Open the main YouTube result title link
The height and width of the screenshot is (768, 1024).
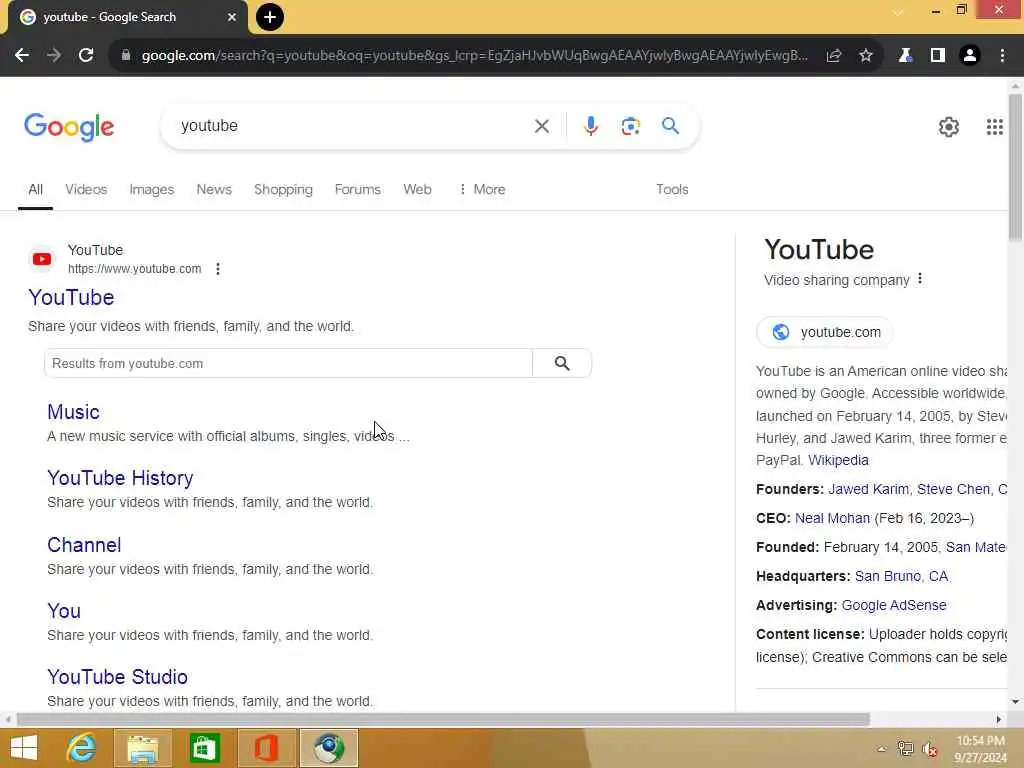click(x=71, y=298)
